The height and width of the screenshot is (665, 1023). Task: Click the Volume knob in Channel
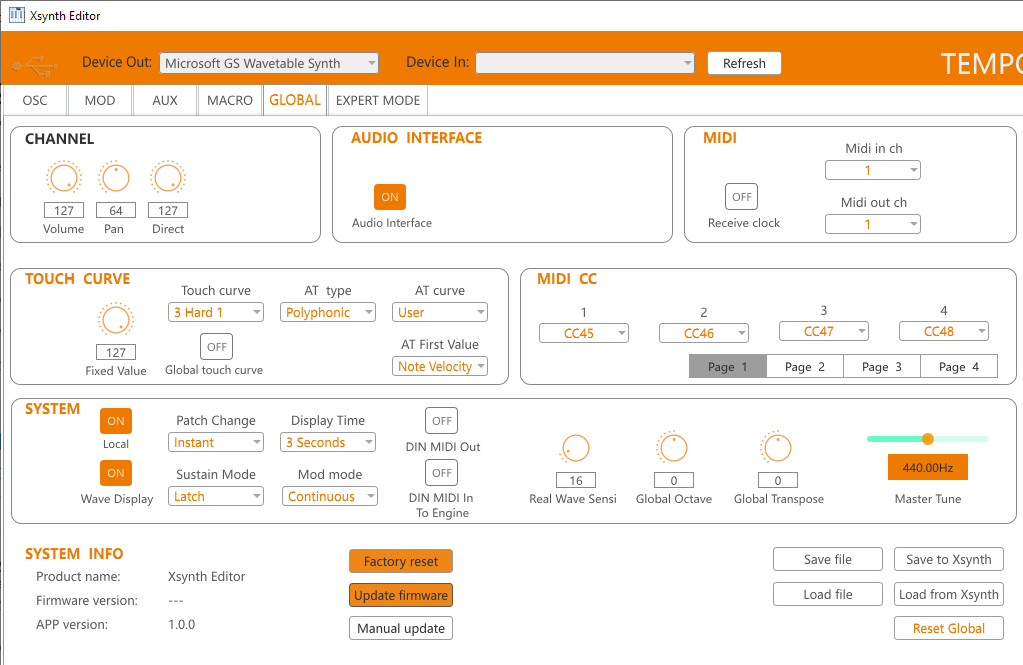tap(63, 178)
